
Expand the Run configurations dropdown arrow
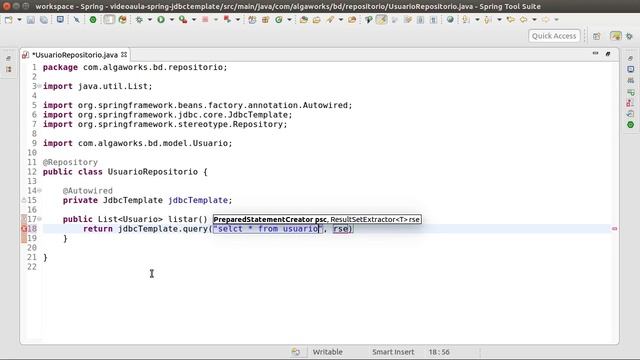coord(172,20)
